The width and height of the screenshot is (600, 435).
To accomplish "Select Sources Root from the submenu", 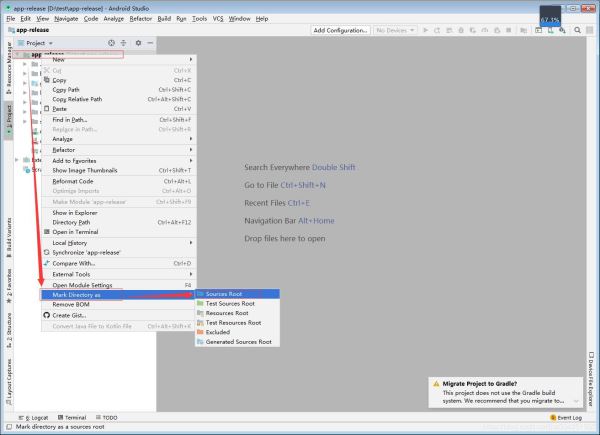I will coord(223,294).
